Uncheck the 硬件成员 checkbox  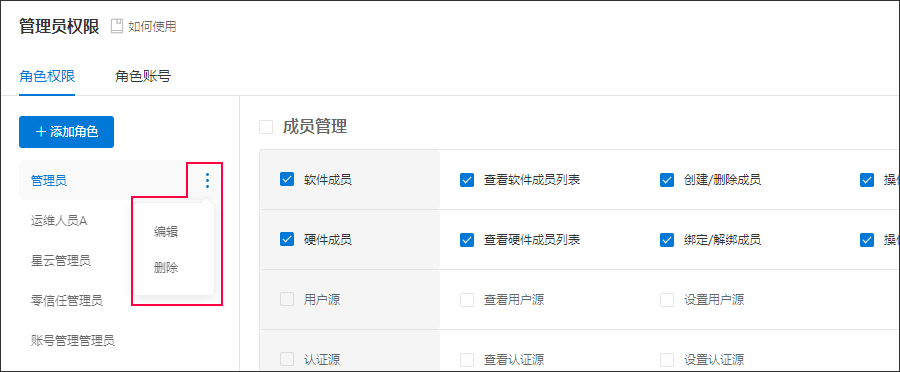pos(287,239)
